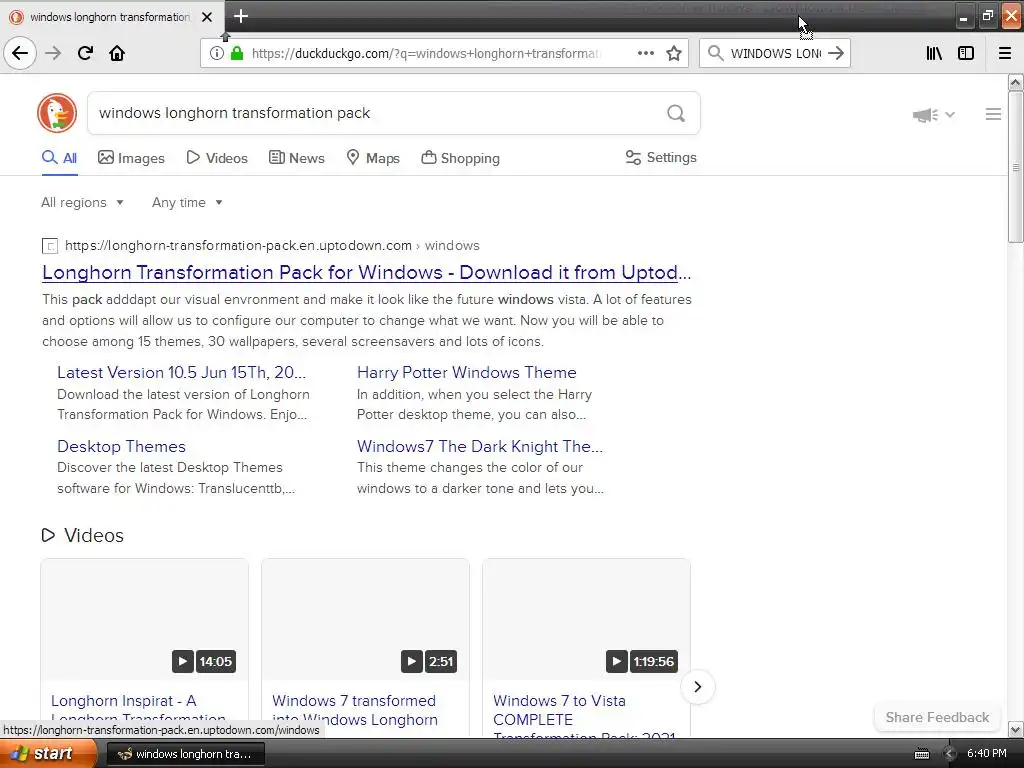Open Longhorn Inspirat video title link
1024x768 pixels.
tap(138, 710)
